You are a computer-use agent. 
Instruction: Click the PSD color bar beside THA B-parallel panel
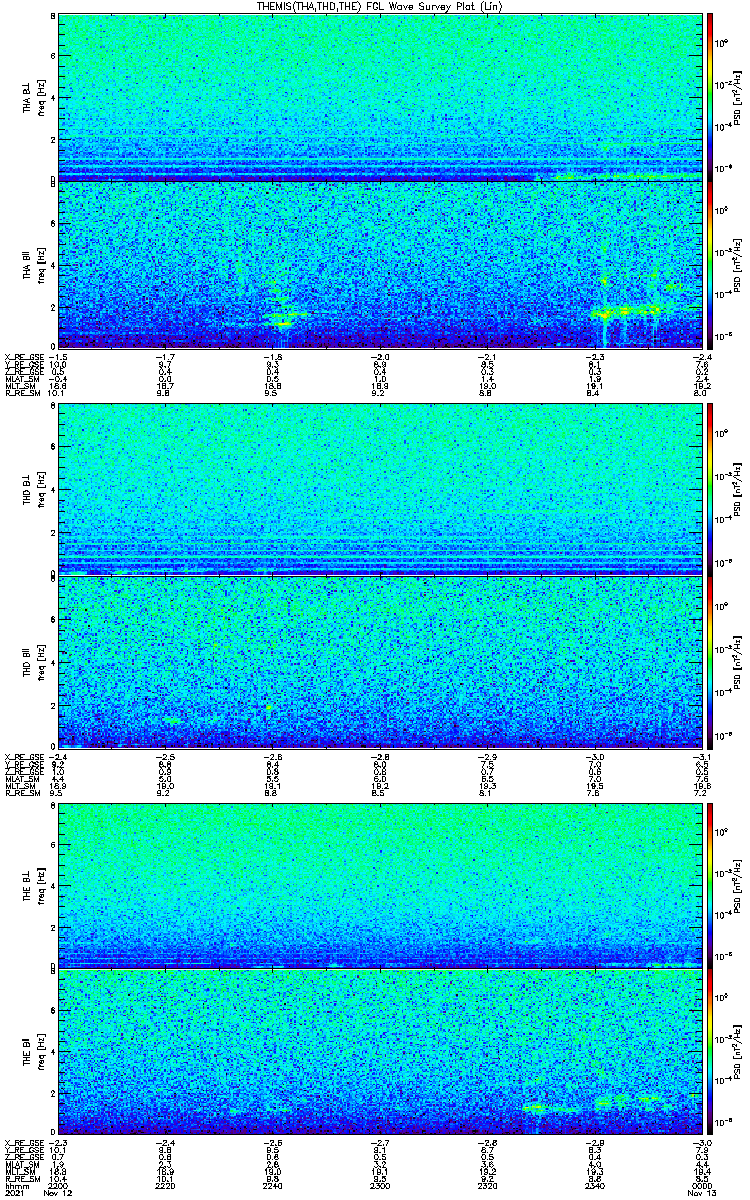[711, 265]
